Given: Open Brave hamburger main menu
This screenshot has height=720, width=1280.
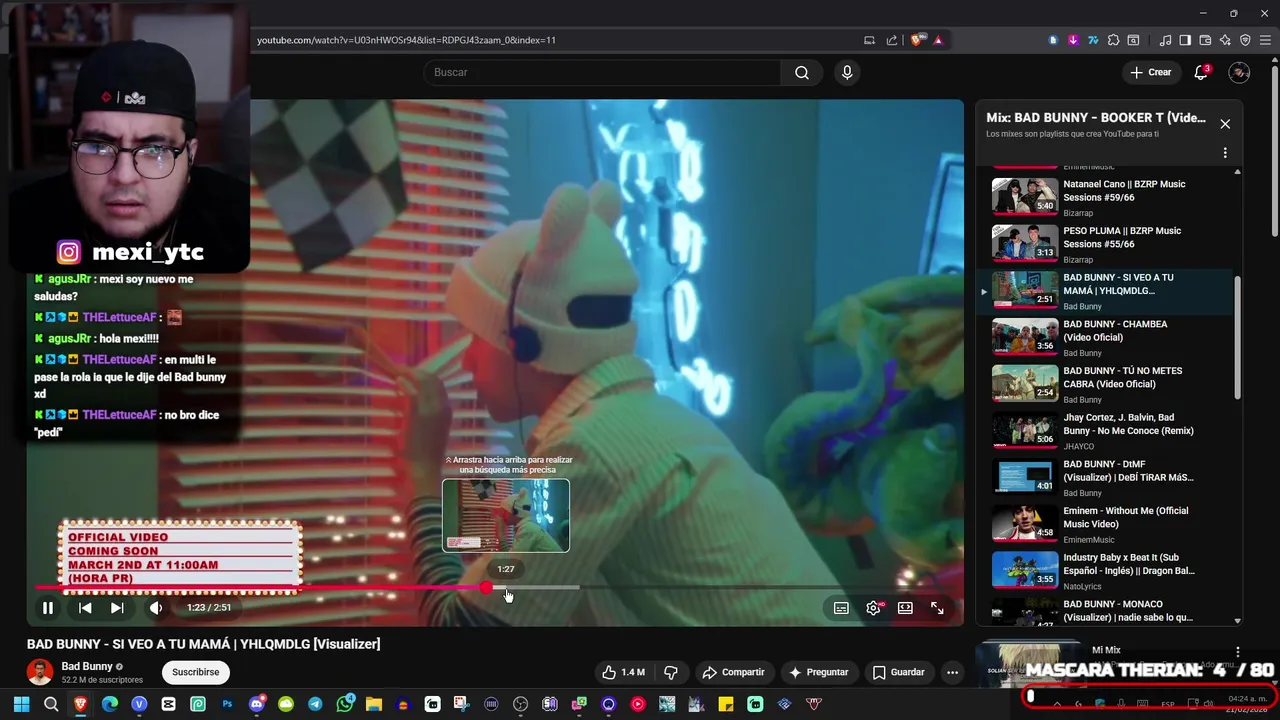Looking at the screenshot, I should [x=1265, y=40].
